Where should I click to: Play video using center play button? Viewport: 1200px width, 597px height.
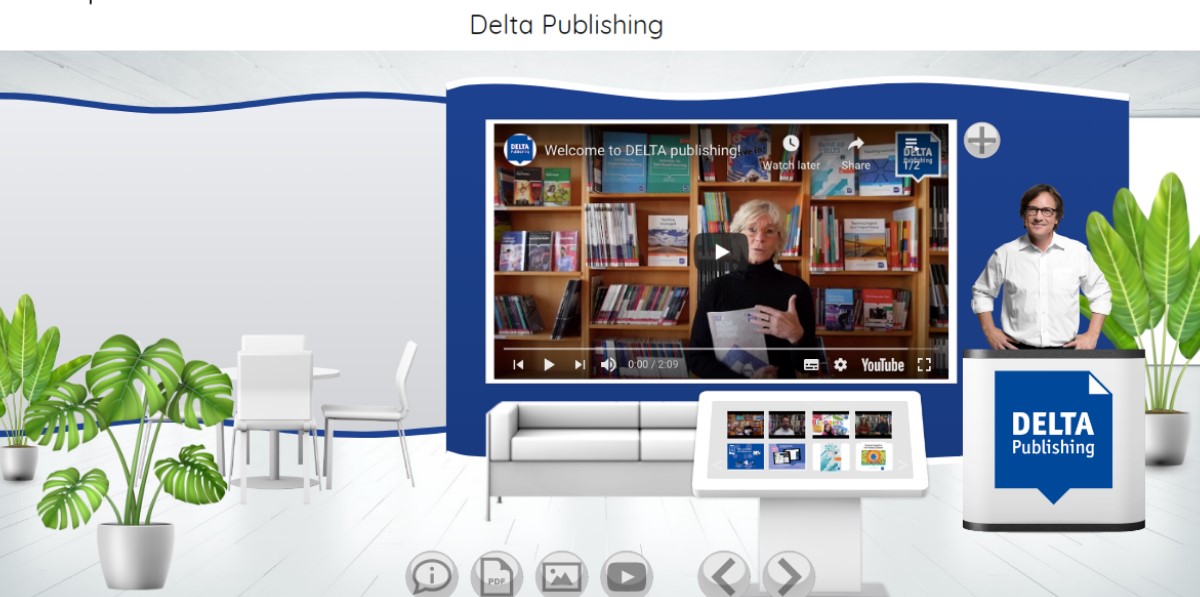pyautogui.click(x=720, y=251)
